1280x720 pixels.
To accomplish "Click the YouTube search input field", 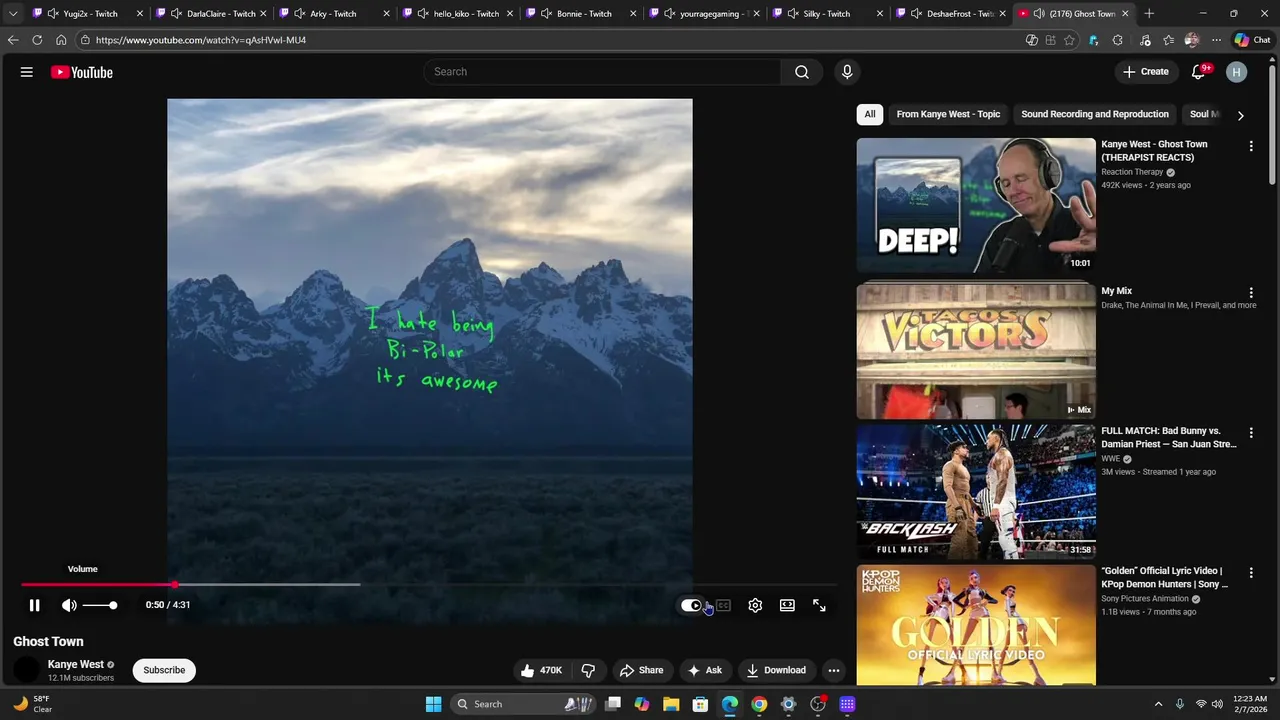I will tap(602, 72).
